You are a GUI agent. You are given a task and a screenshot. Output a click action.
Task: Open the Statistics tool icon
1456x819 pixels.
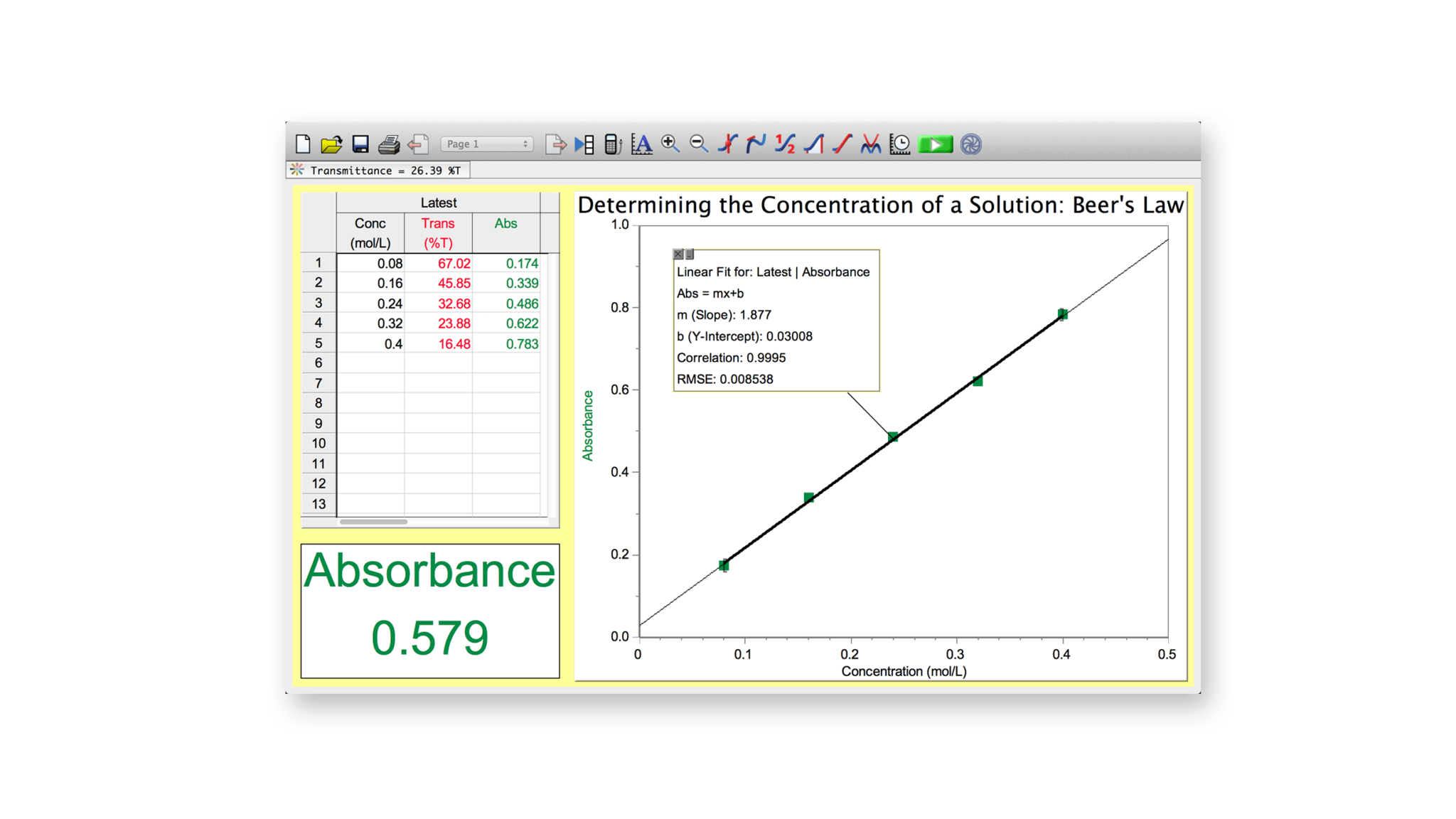point(785,144)
